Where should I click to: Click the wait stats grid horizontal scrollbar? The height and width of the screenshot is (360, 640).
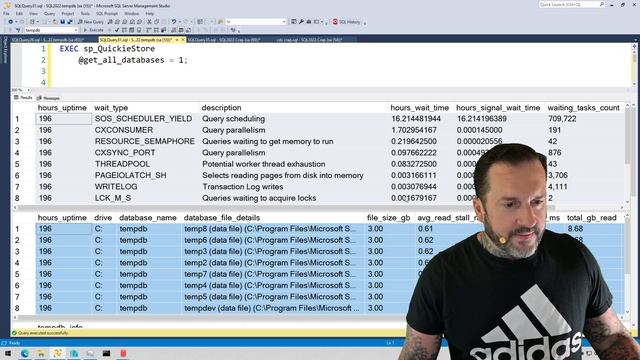click(x=317, y=207)
